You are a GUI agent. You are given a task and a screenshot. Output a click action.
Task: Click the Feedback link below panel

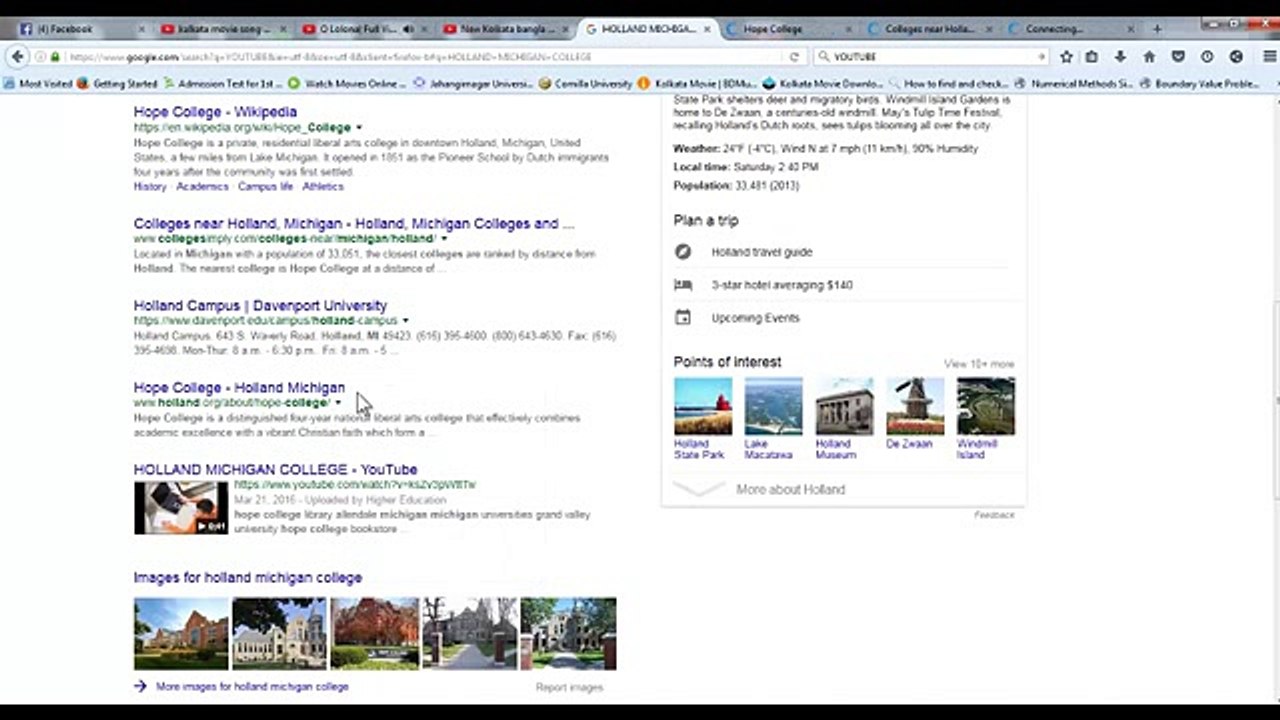(x=994, y=515)
